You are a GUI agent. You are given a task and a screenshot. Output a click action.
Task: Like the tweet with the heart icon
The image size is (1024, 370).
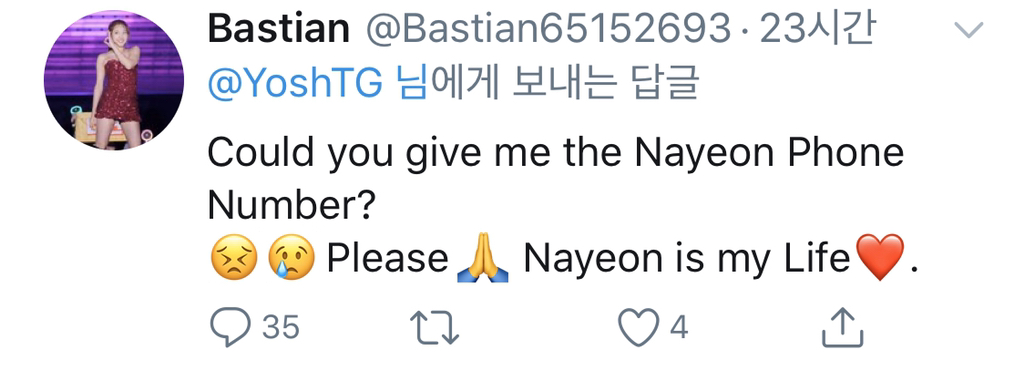point(638,327)
